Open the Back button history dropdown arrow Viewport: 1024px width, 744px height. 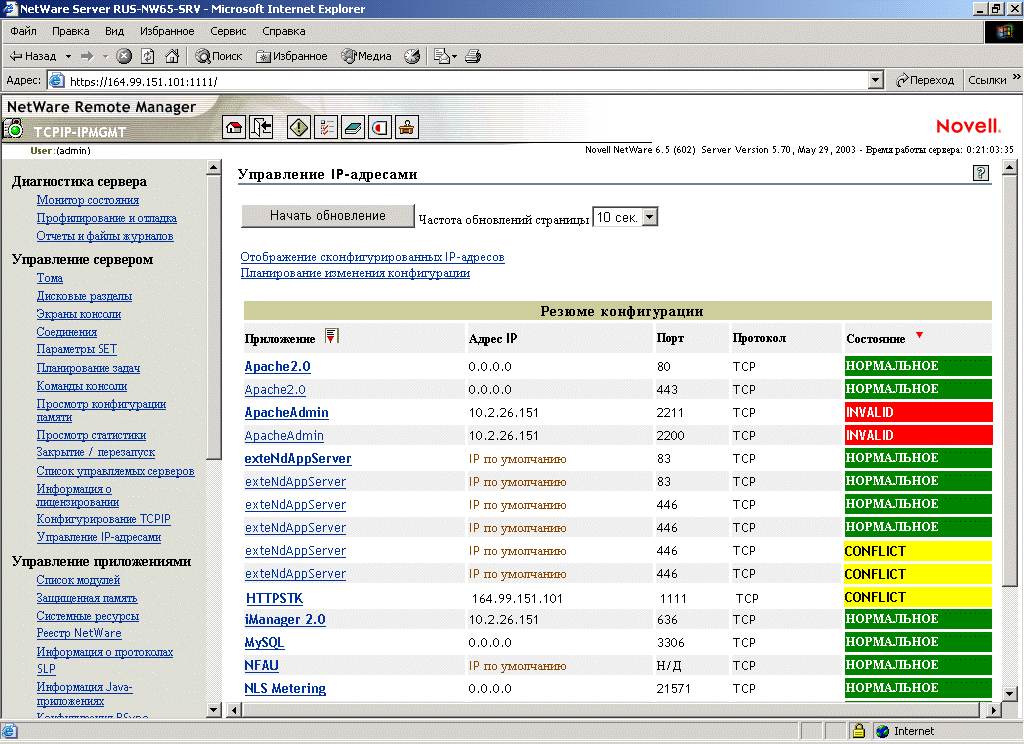click(68, 56)
